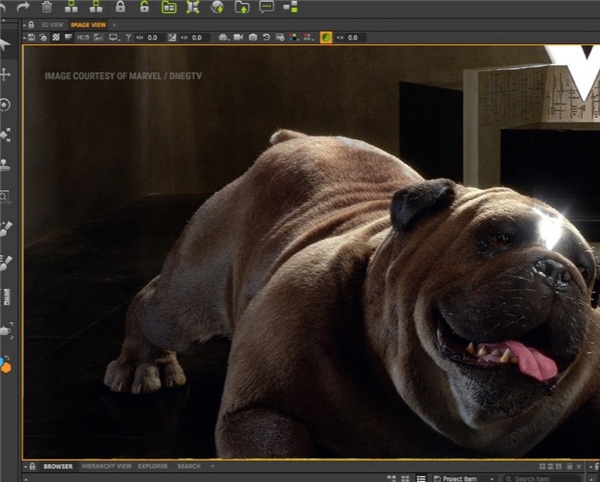
Task: Select the rotate tool in left toolbar
Action: (x=5, y=104)
